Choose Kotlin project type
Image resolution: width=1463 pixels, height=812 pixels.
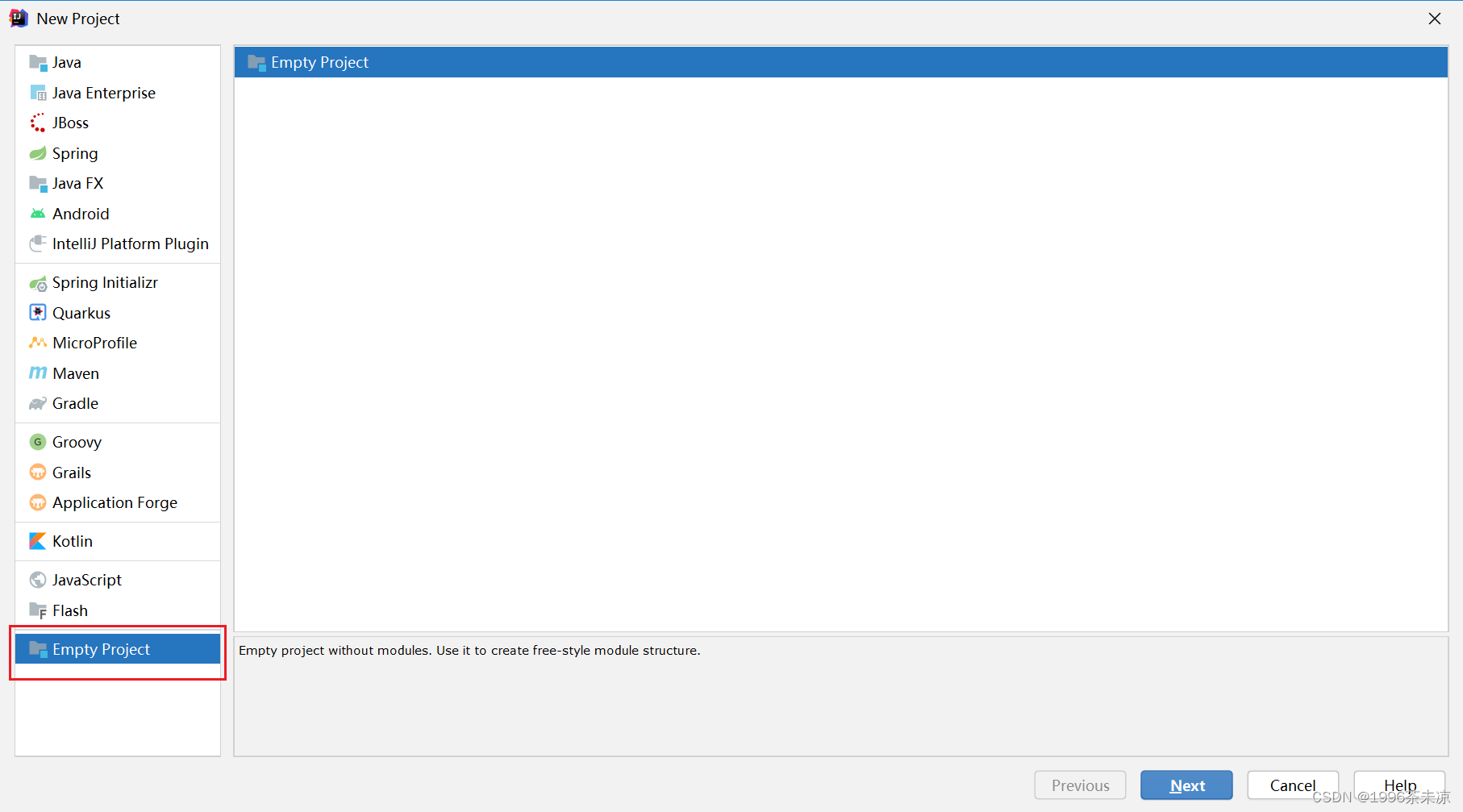click(x=118, y=541)
